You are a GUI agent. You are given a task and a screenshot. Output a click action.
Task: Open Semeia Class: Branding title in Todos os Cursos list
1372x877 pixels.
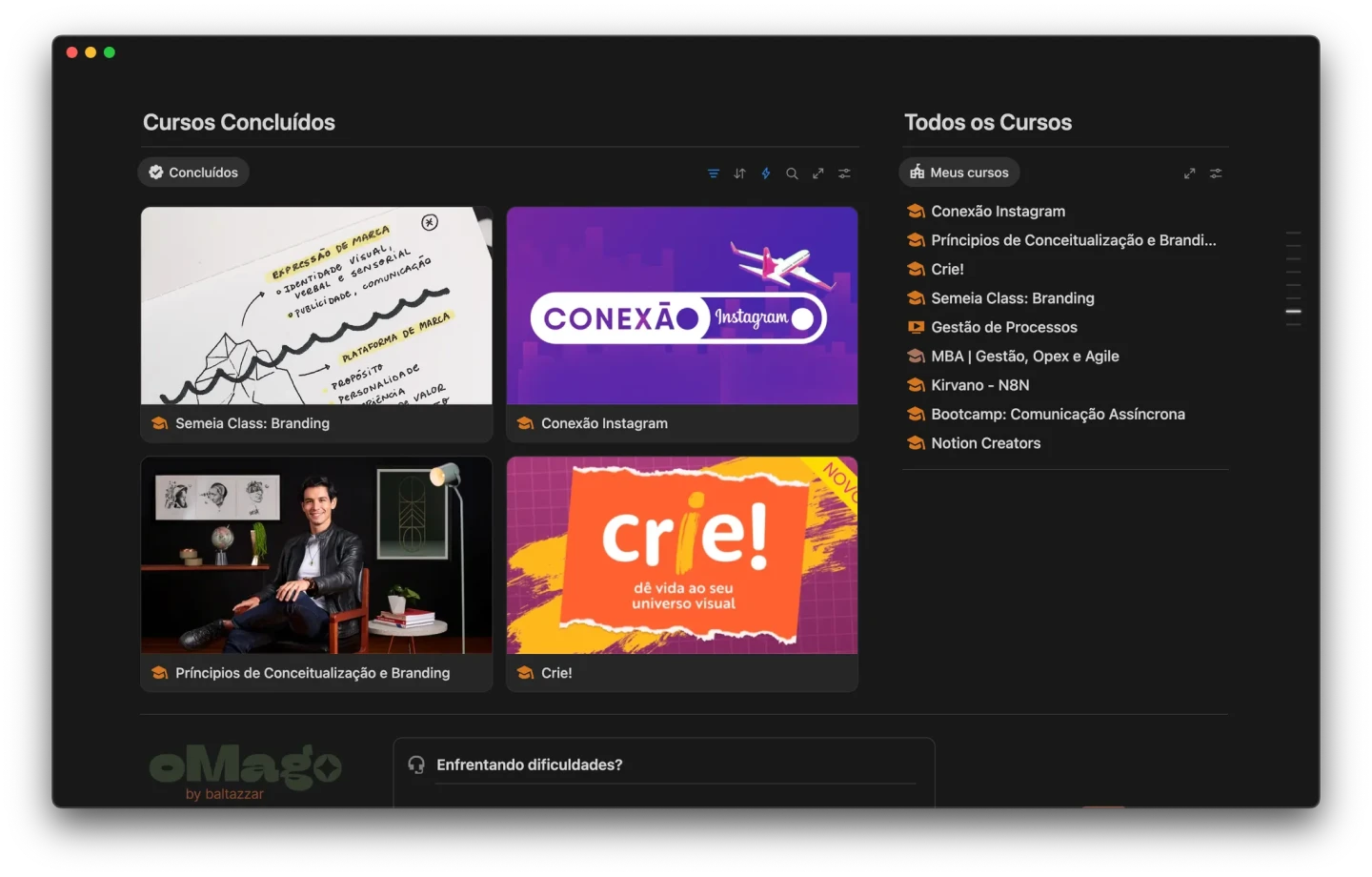click(x=1013, y=298)
